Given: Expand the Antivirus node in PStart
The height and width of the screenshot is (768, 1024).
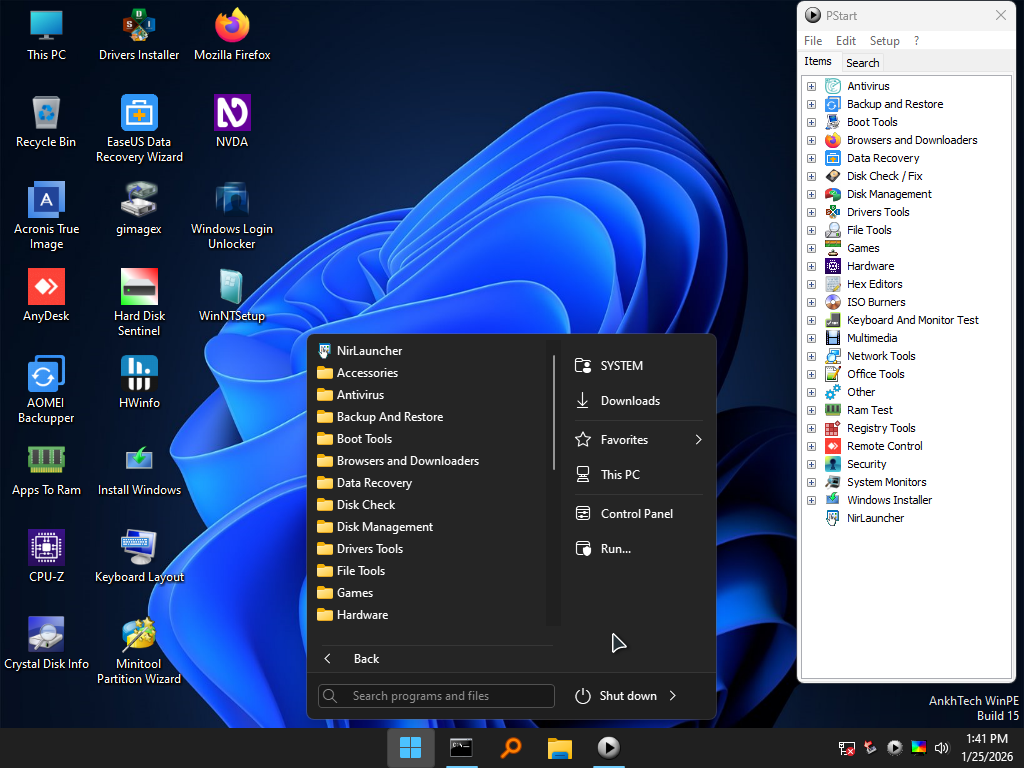Looking at the screenshot, I should (811, 86).
